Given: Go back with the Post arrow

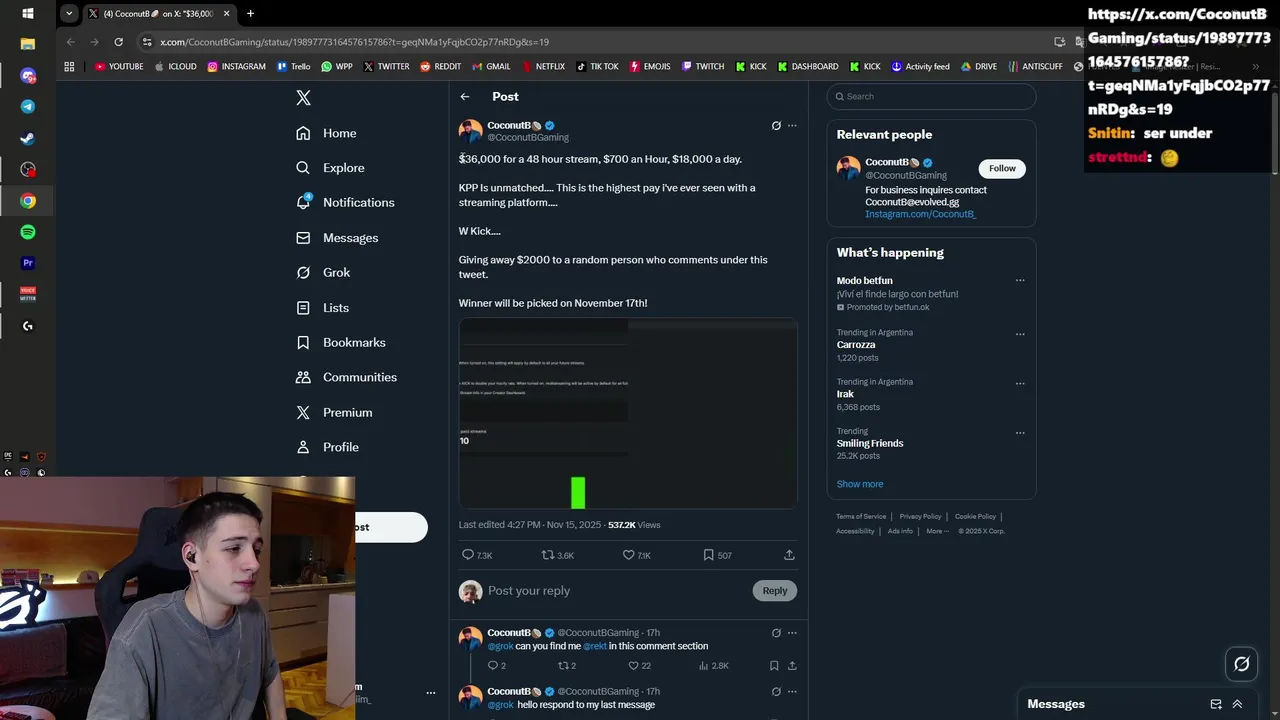Looking at the screenshot, I should (465, 96).
